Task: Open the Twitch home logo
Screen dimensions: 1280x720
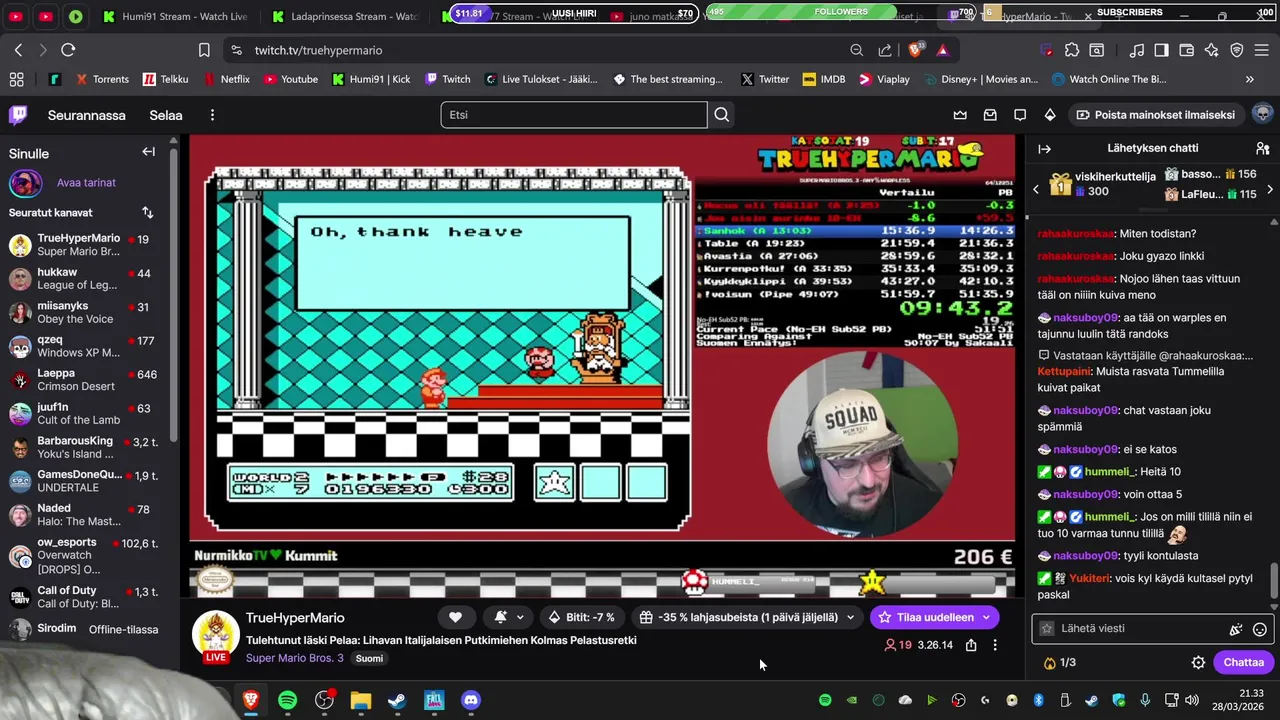Action: tap(18, 115)
